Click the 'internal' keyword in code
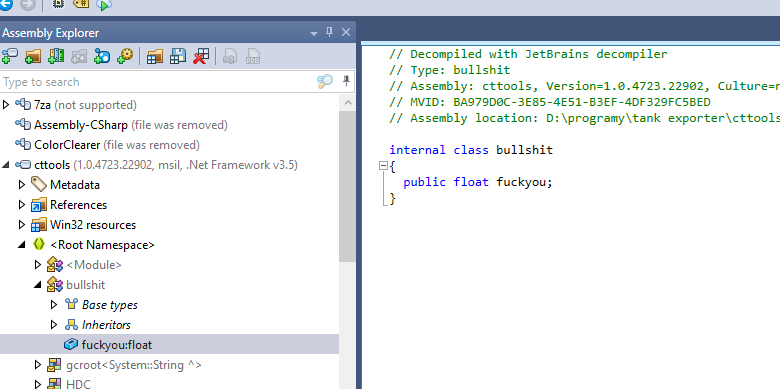This screenshot has width=780, height=389. (417, 150)
